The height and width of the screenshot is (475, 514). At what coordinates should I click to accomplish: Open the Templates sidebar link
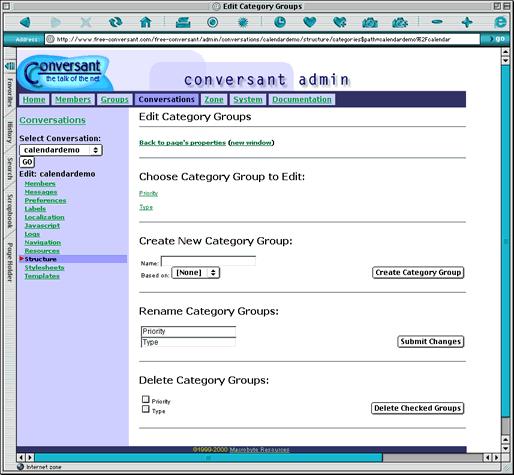pyautogui.click(x=42, y=276)
